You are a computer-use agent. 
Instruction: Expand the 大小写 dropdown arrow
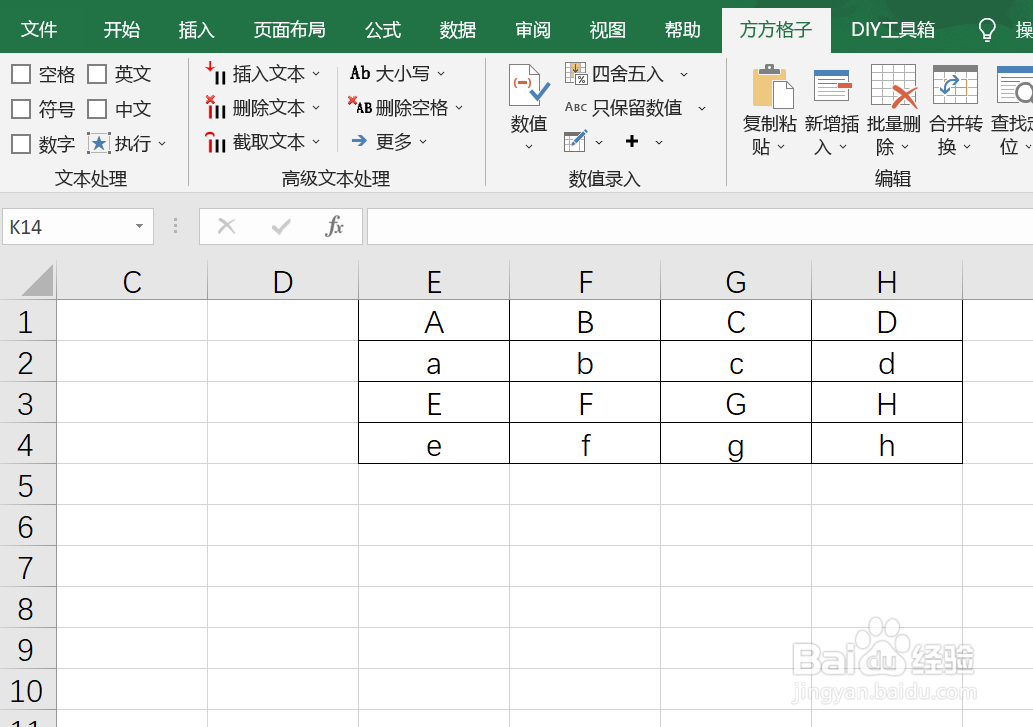click(441, 74)
